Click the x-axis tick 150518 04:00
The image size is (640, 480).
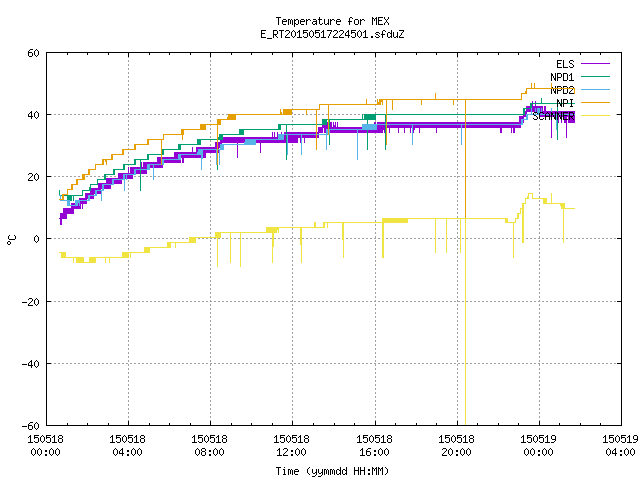coord(127,446)
